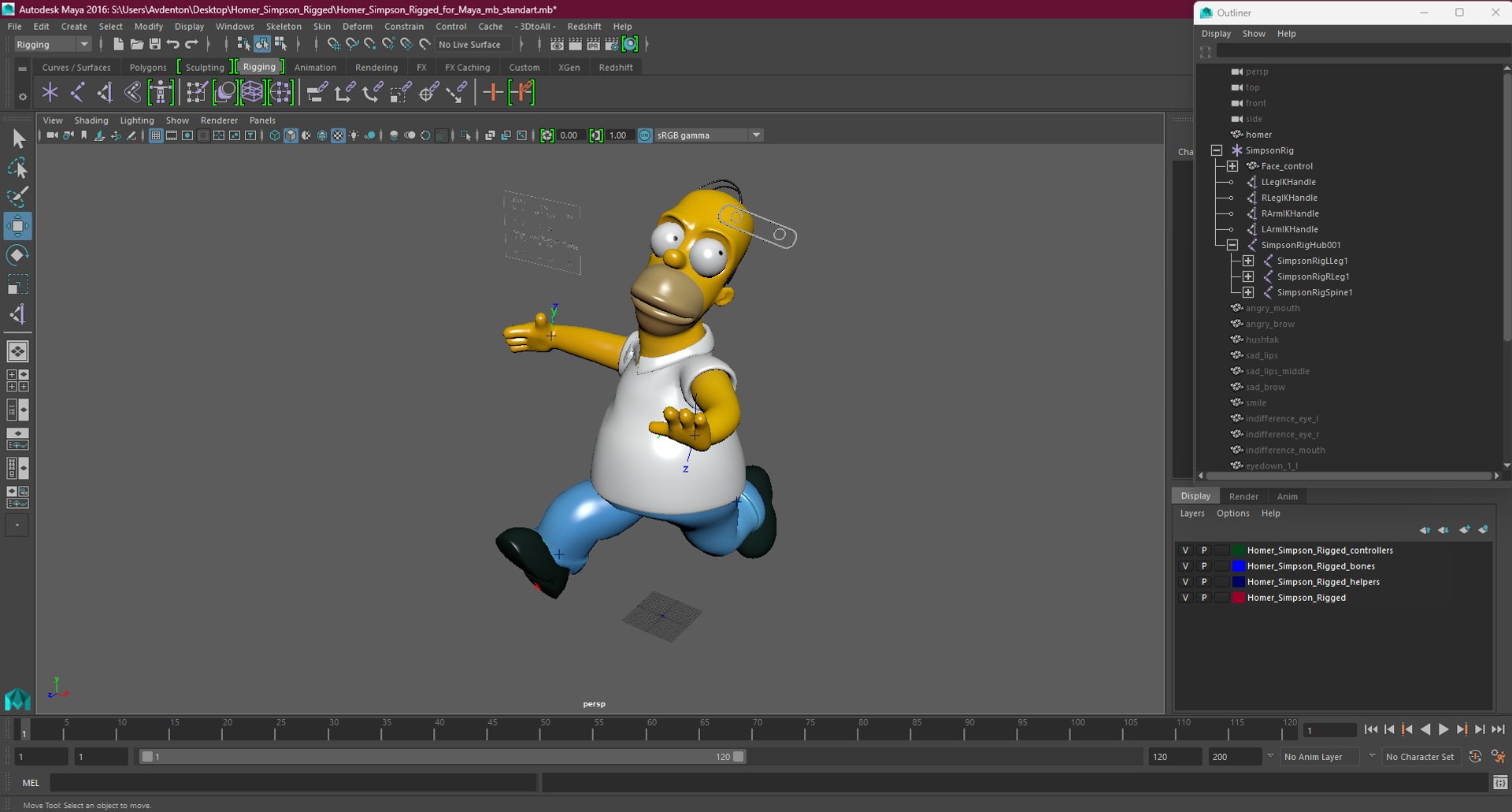The width and height of the screenshot is (1512, 812).
Task: Click the Open Scene folder icon
Action: point(136,44)
